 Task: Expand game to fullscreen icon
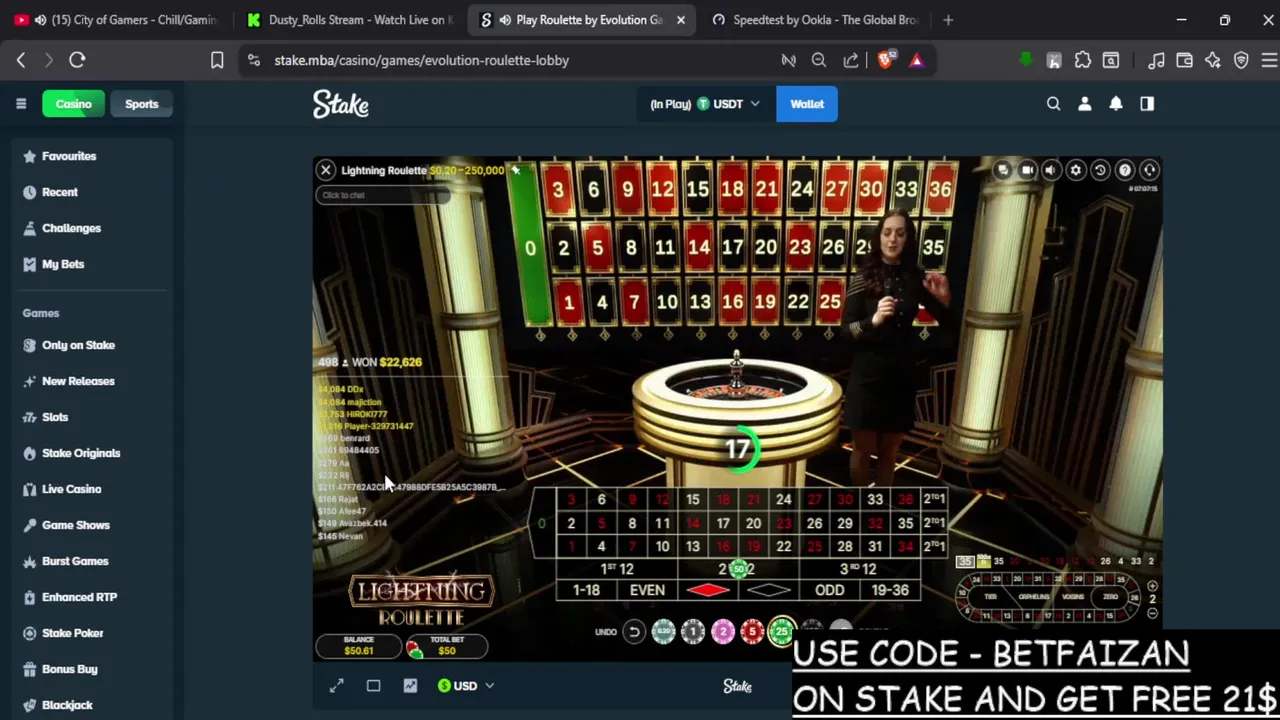[337, 686]
